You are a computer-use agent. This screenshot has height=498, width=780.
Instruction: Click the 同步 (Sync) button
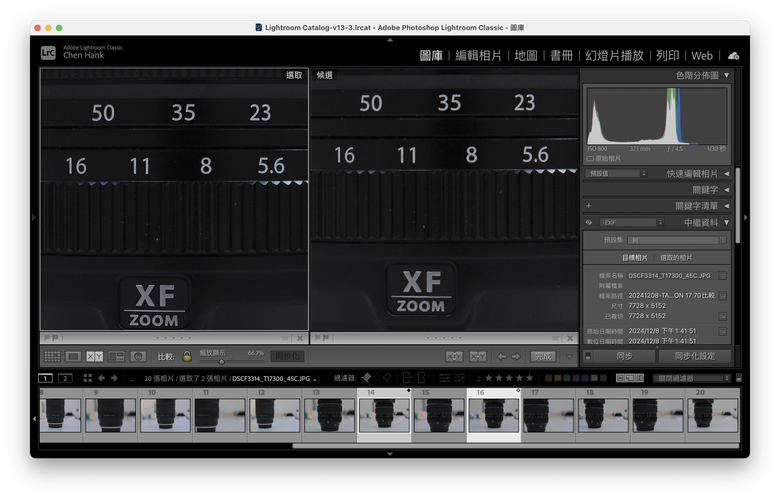pos(624,356)
